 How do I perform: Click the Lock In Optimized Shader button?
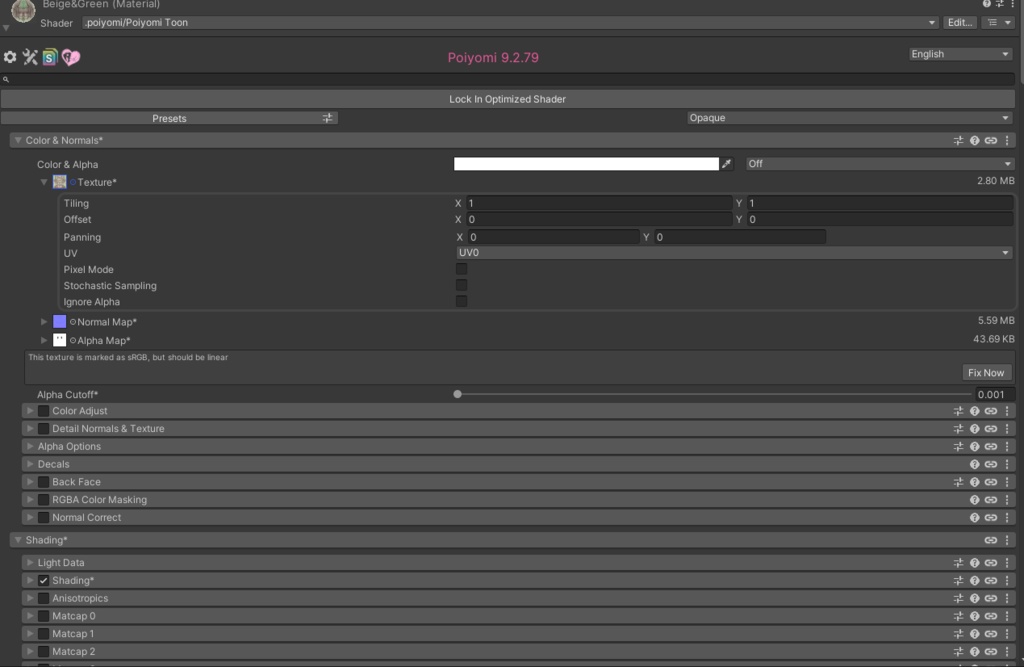click(507, 99)
